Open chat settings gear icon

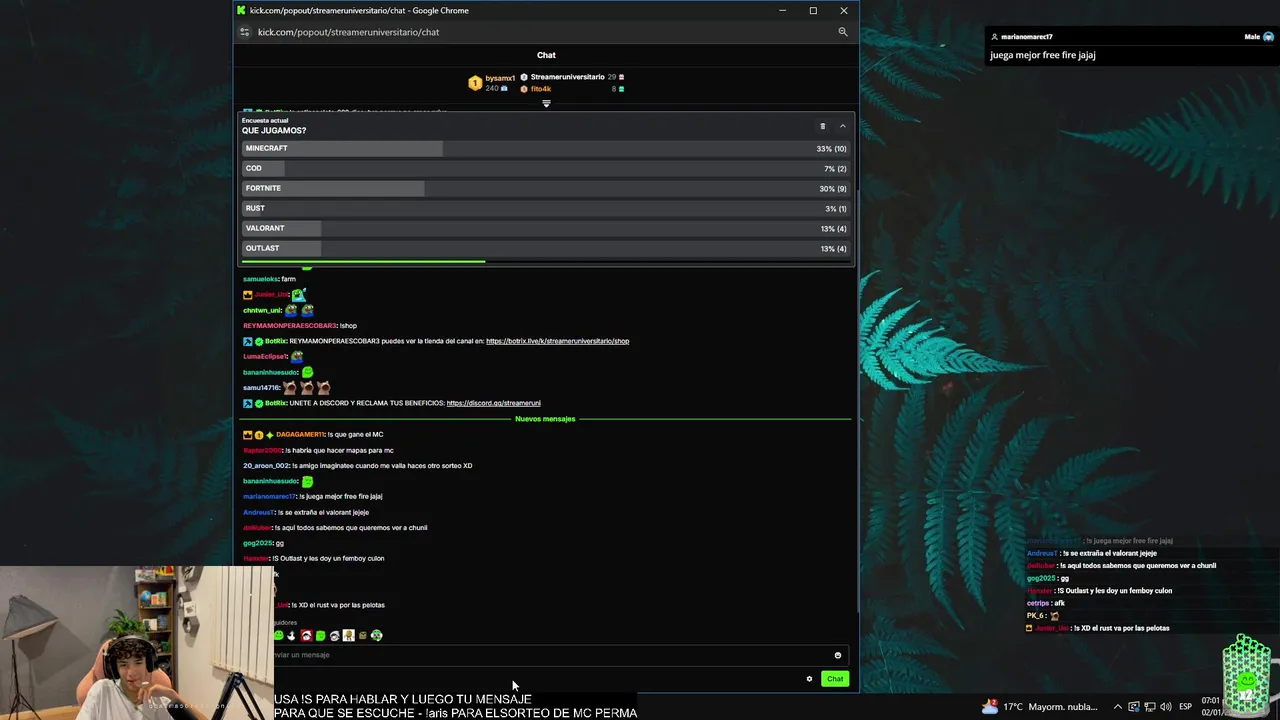809,679
